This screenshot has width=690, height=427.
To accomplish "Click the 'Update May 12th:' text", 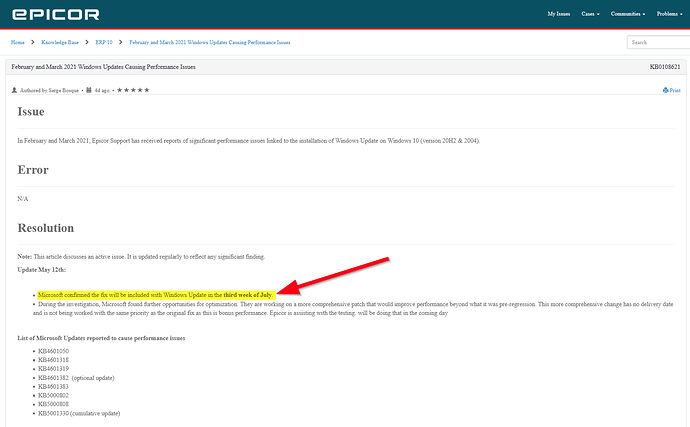I will point(42,270).
